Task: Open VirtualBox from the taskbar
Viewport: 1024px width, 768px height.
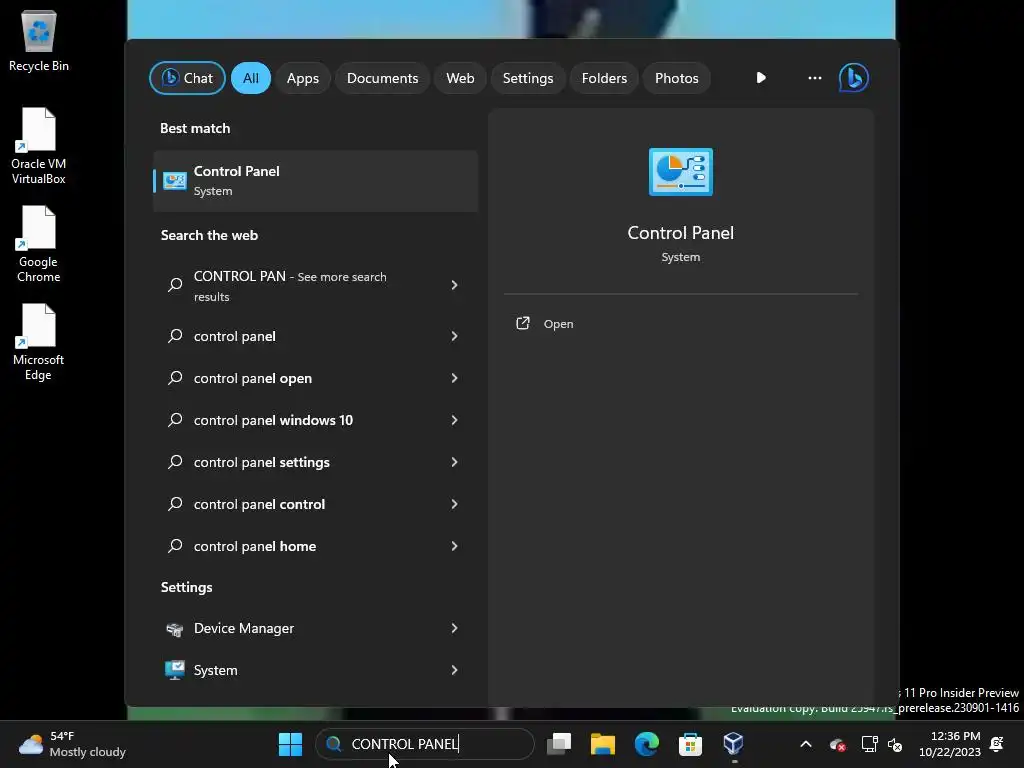Action: (x=733, y=744)
